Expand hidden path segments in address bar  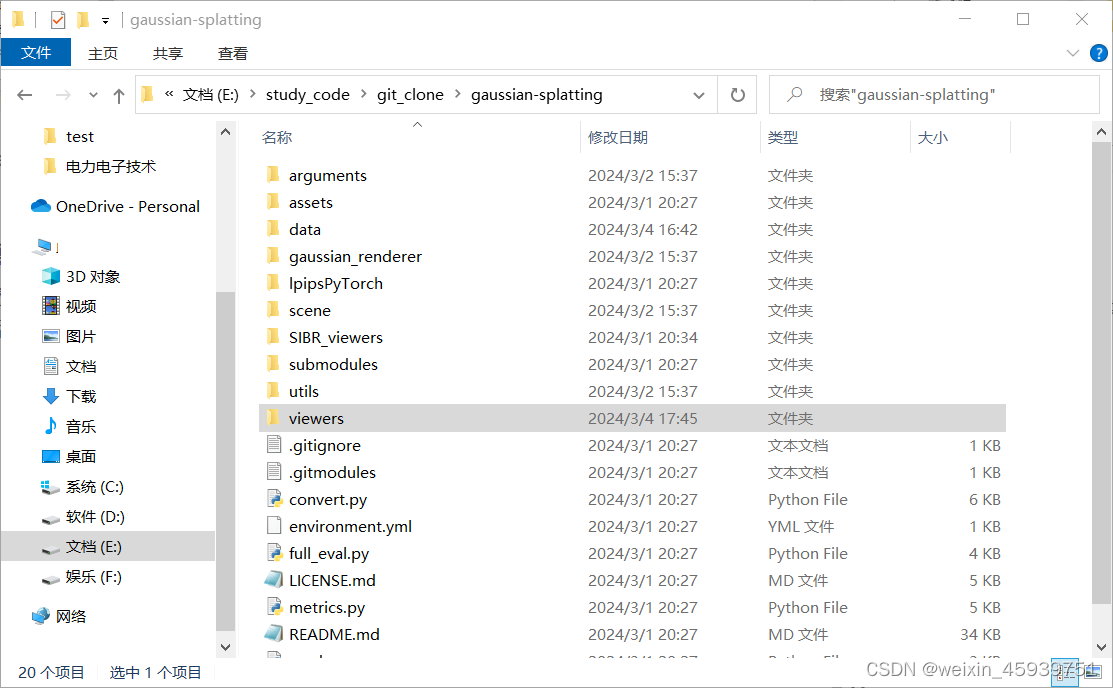point(169,94)
